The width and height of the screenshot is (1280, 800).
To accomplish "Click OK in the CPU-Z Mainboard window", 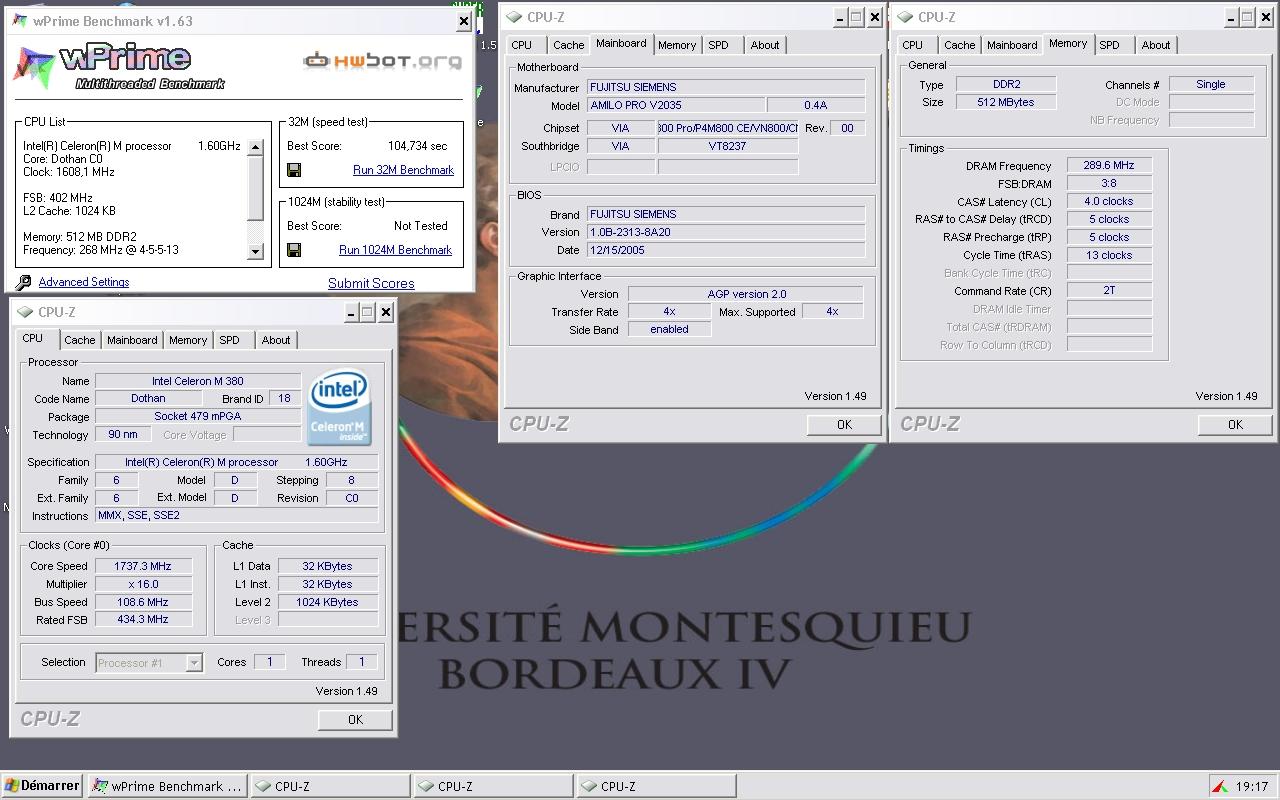I will (x=844, y=425).
